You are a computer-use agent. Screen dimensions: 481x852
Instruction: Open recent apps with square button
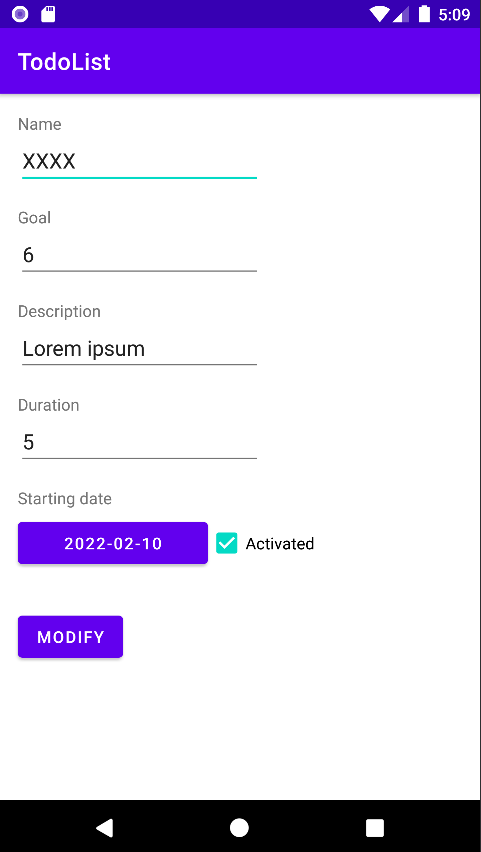tap(375, 828)
